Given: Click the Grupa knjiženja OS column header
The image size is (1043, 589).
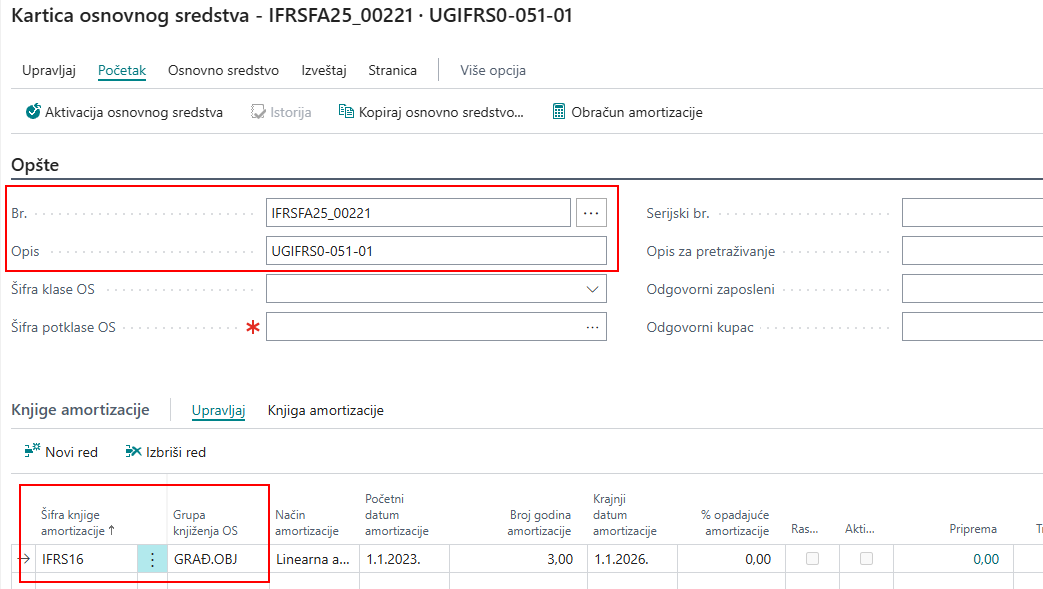Looking at the screenshot, I should [x=205, y=522].
